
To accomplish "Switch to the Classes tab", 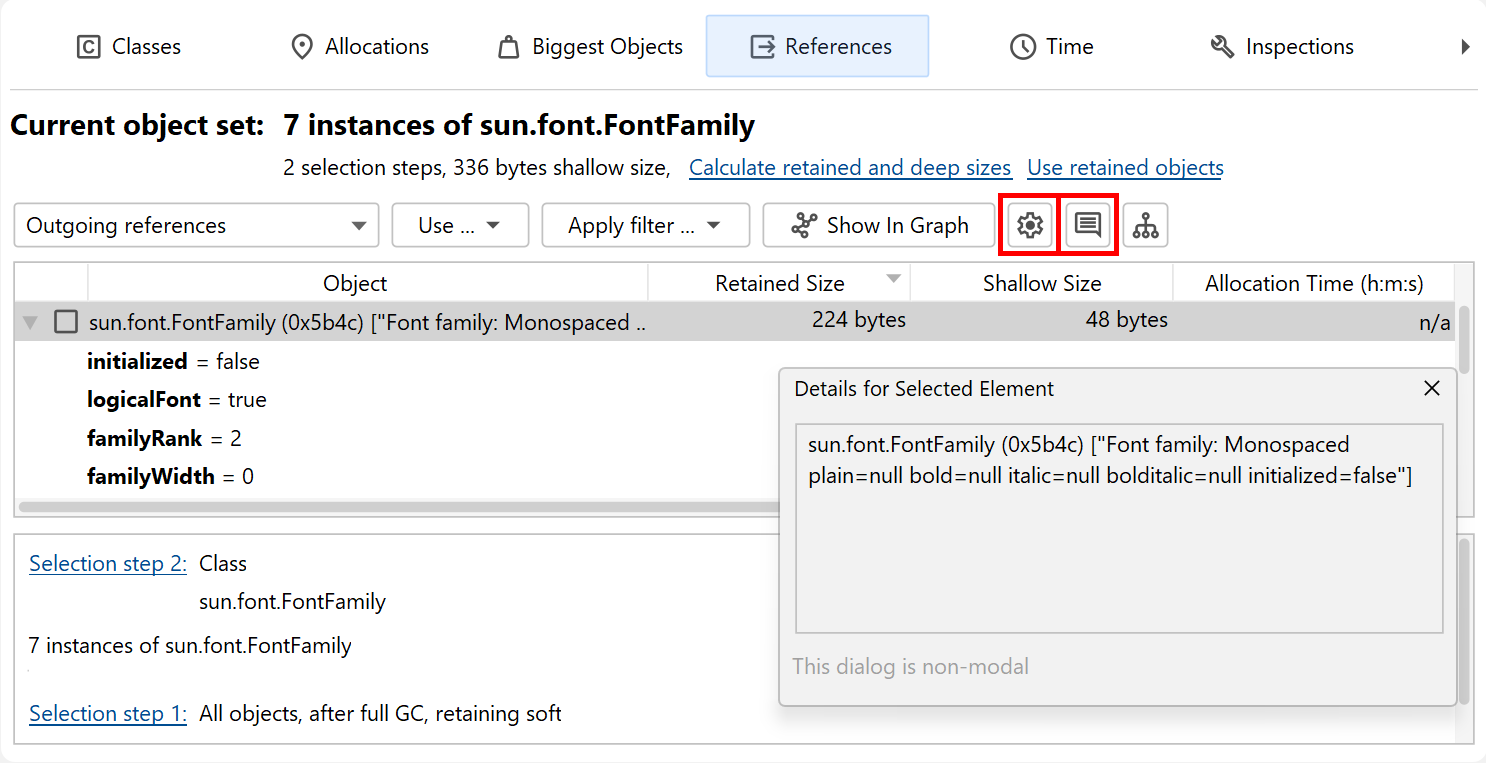I will pyautogui.click(x=129, y=47).
